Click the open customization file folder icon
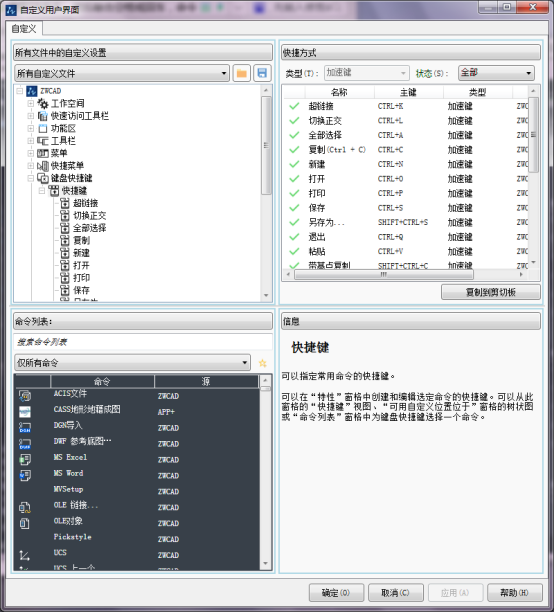The image size is (554, 612). 242,73
